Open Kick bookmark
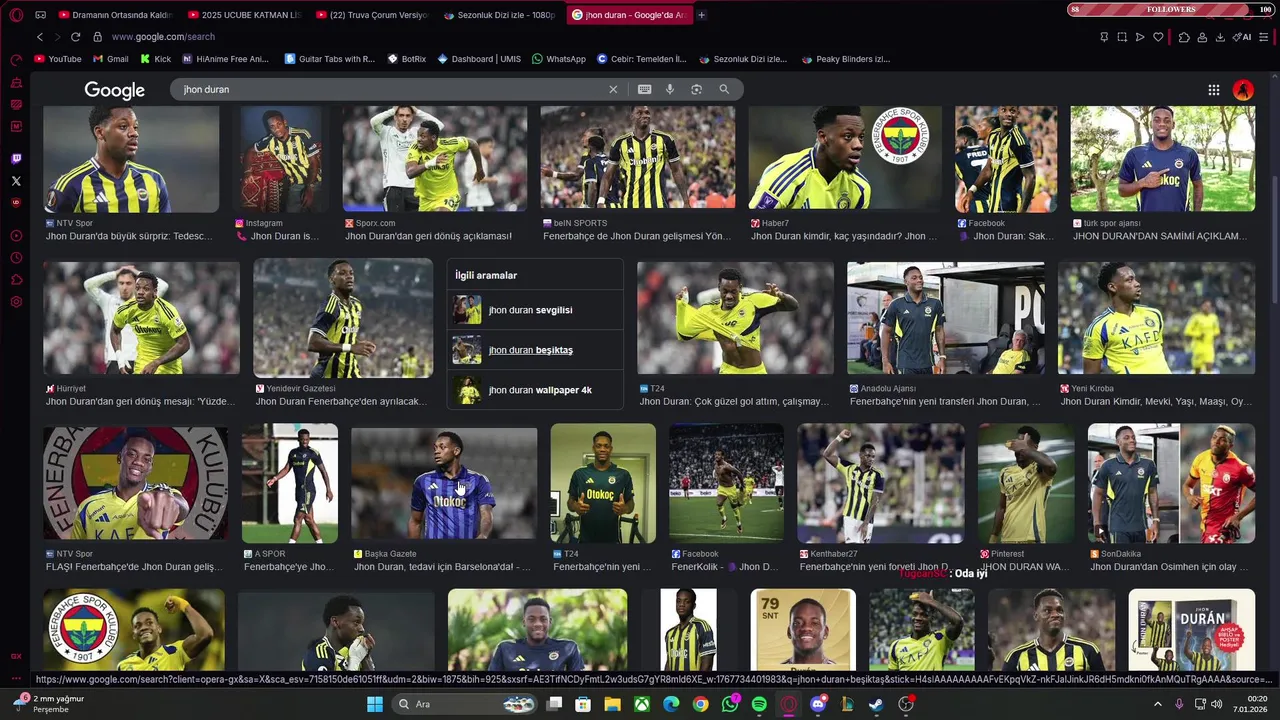The width and height of the screenshot is (1280, 720). (x=155, y=59)
